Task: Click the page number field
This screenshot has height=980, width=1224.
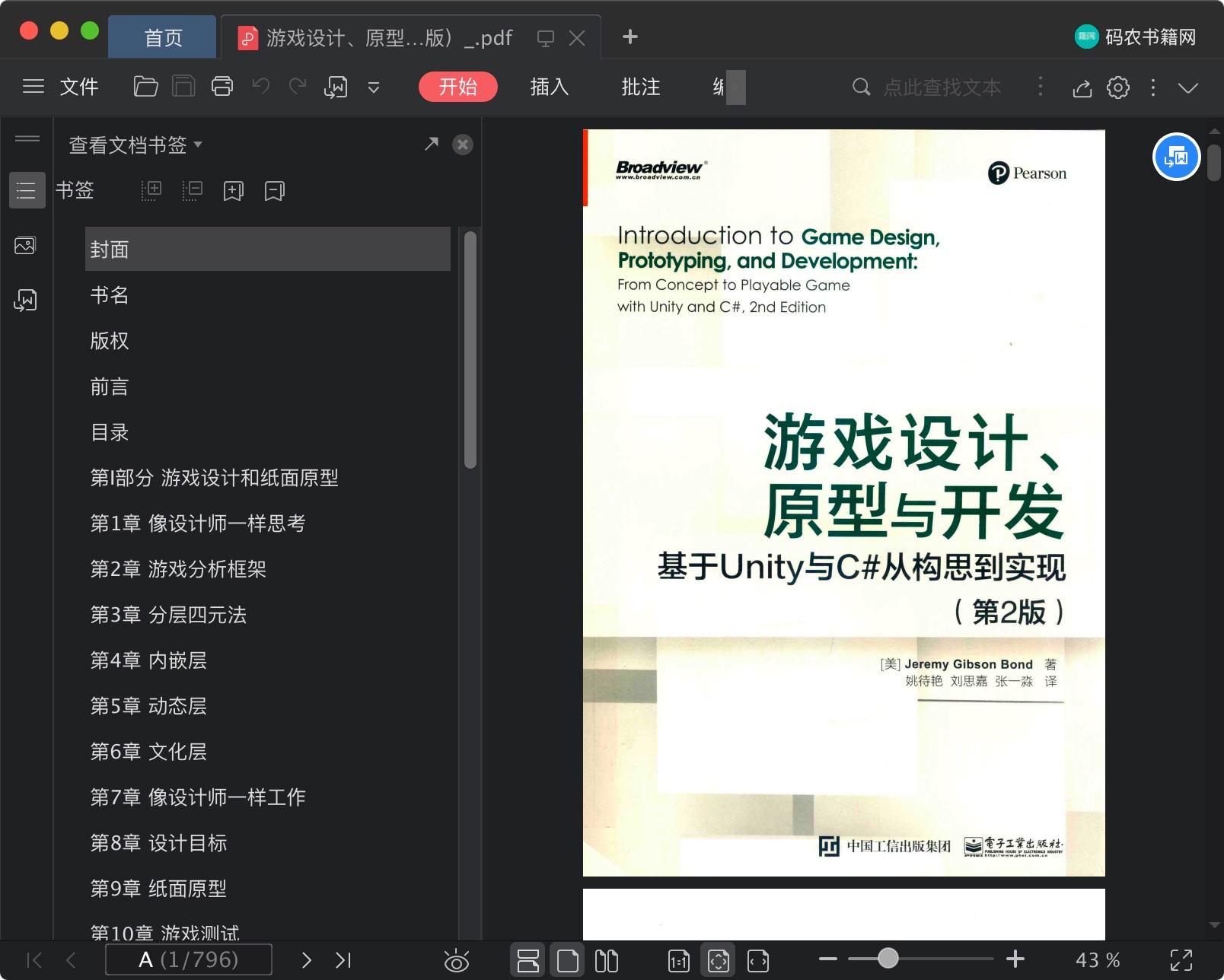Action: pyautogui.click(x=189, y=959)
